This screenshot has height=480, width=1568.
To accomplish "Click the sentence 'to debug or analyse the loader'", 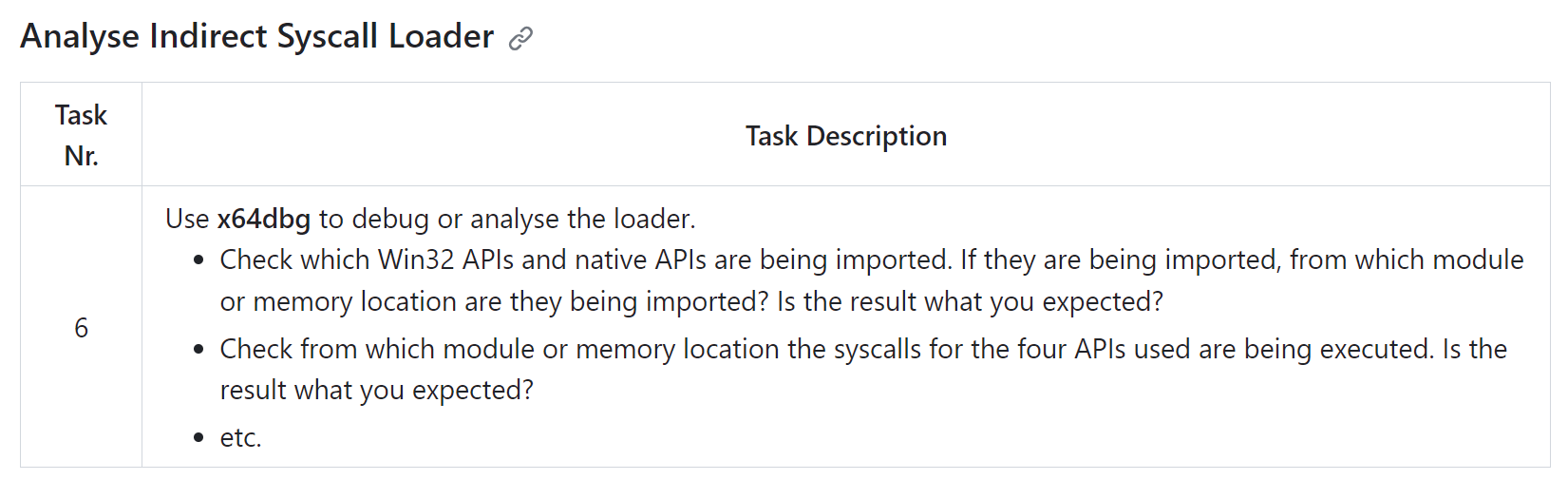I will [506, 219].
